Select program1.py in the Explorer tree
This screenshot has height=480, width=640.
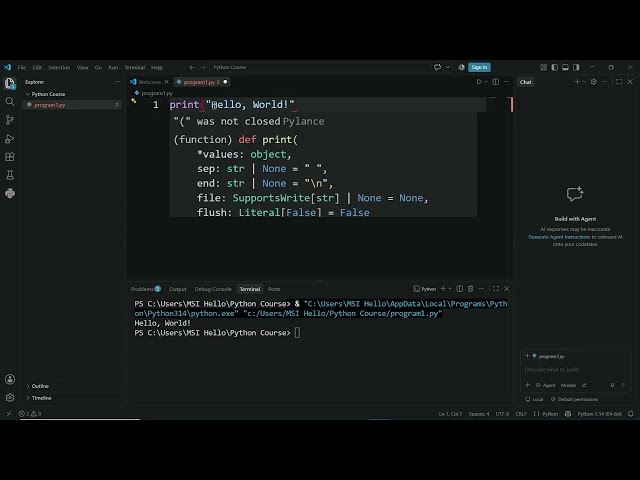point(72,105)
